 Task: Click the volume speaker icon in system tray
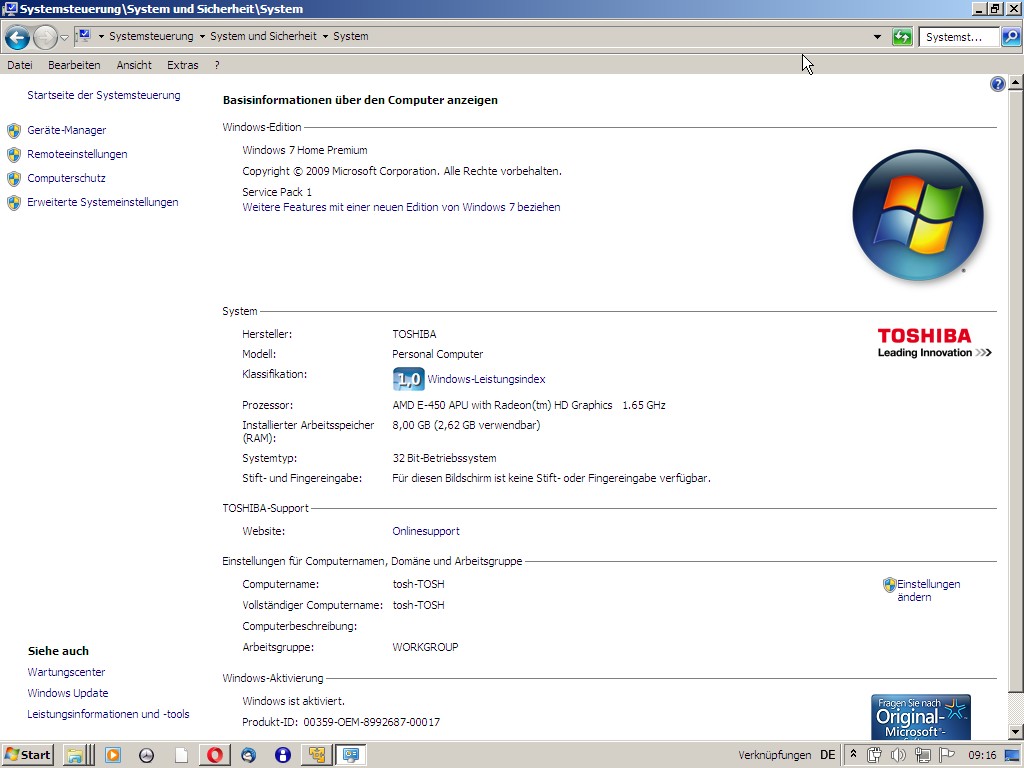click(897, 755)
